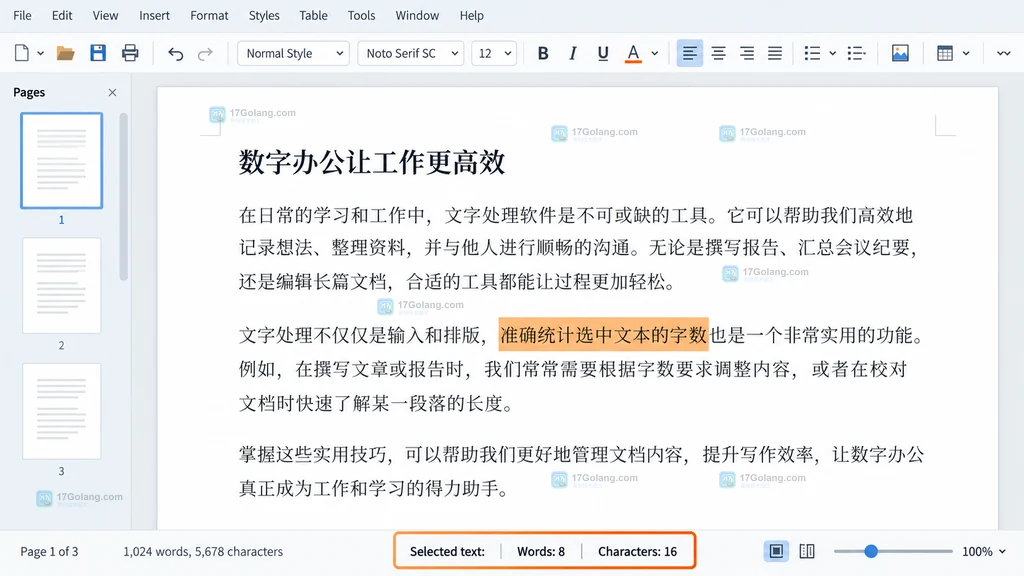Open the Help menu
Viewport: 1024px width, 576px height.
click(472, 15)
